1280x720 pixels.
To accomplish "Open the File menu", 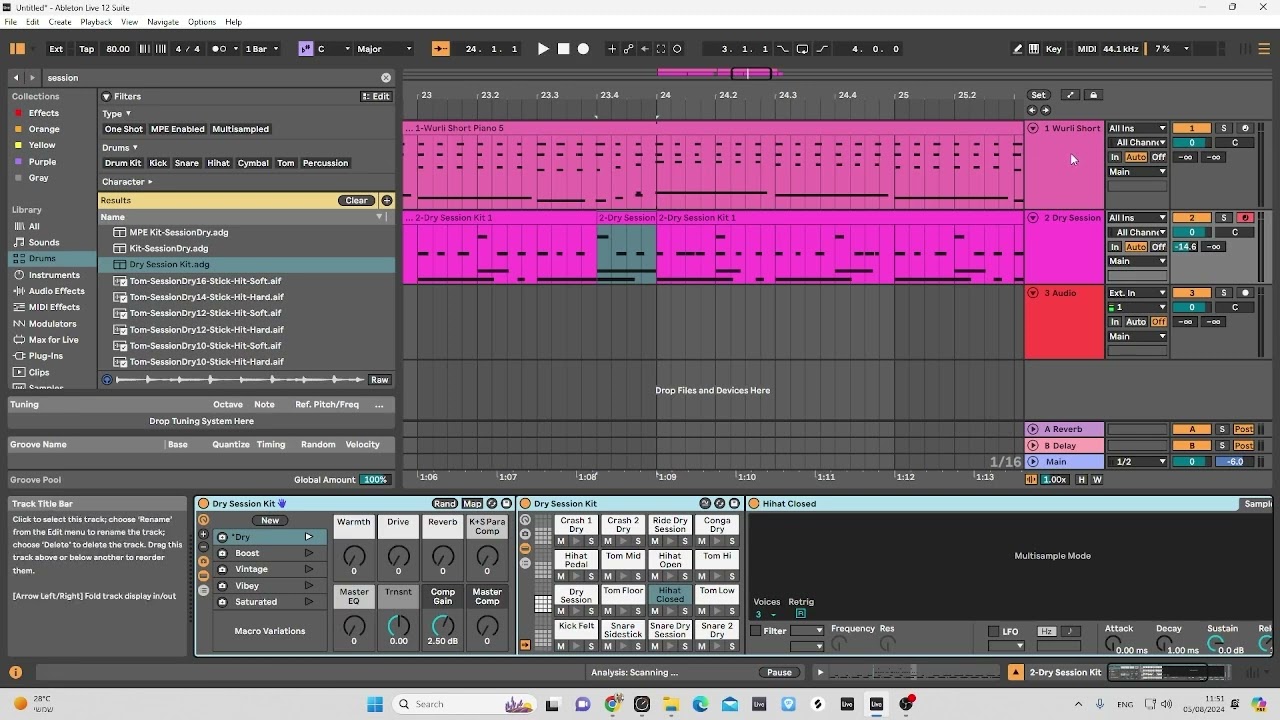I will click(x=10, y=22).
